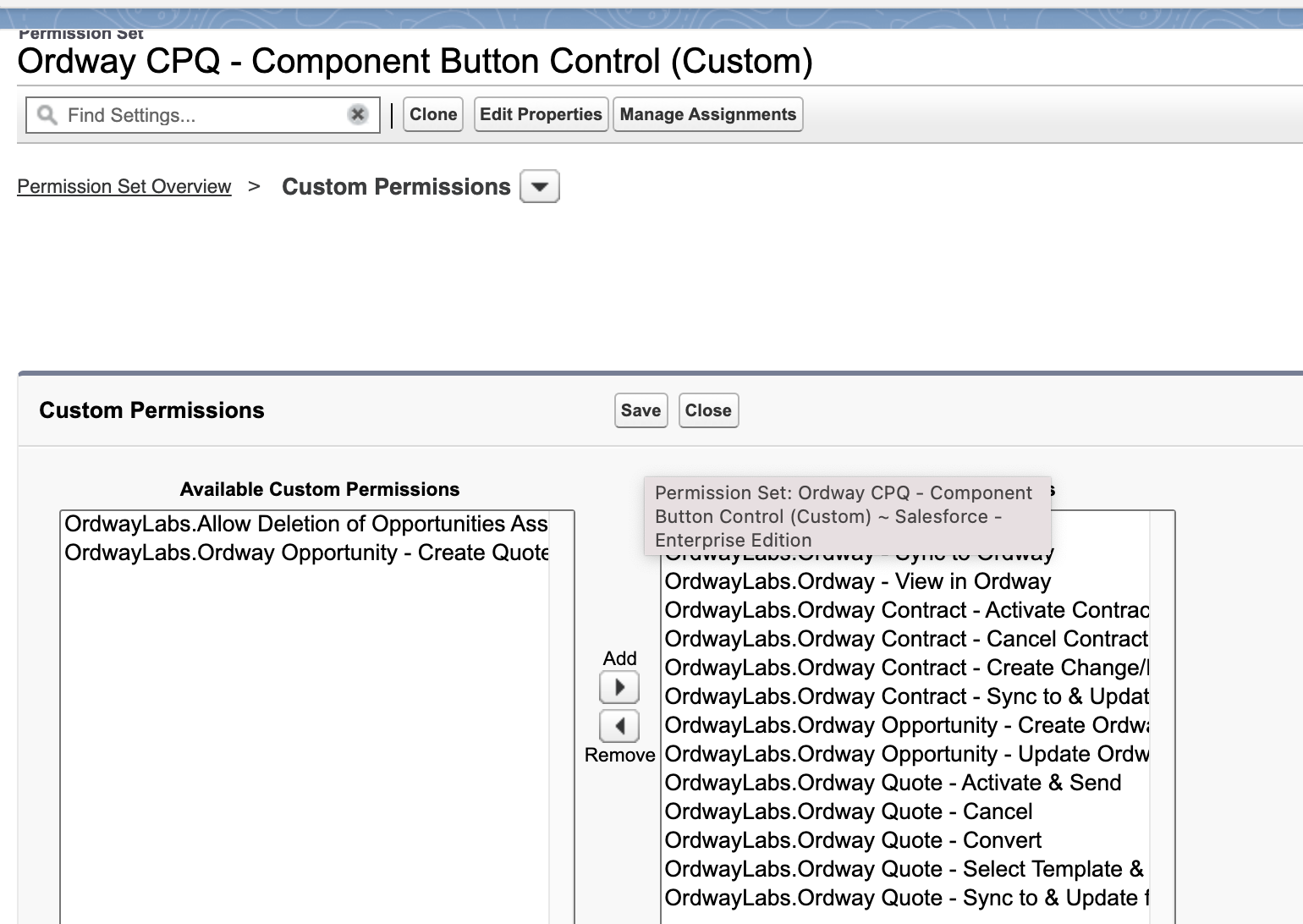
Task: Select 'Ordway Quote - Select Template &' entry
Action: 906,869
